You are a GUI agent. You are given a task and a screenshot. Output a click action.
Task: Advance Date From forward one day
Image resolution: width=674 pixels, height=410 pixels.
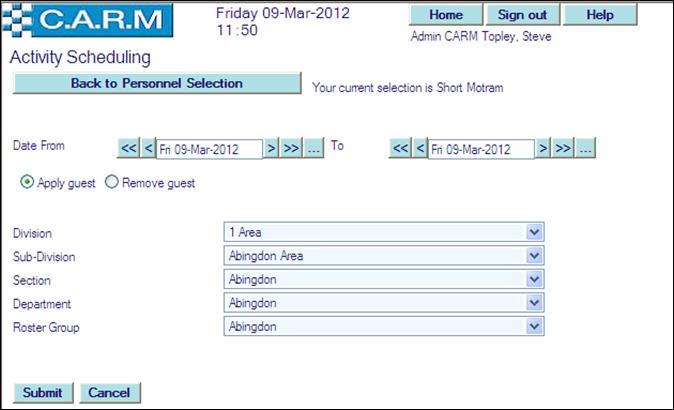pyautogui.click(x=270, y=148)
